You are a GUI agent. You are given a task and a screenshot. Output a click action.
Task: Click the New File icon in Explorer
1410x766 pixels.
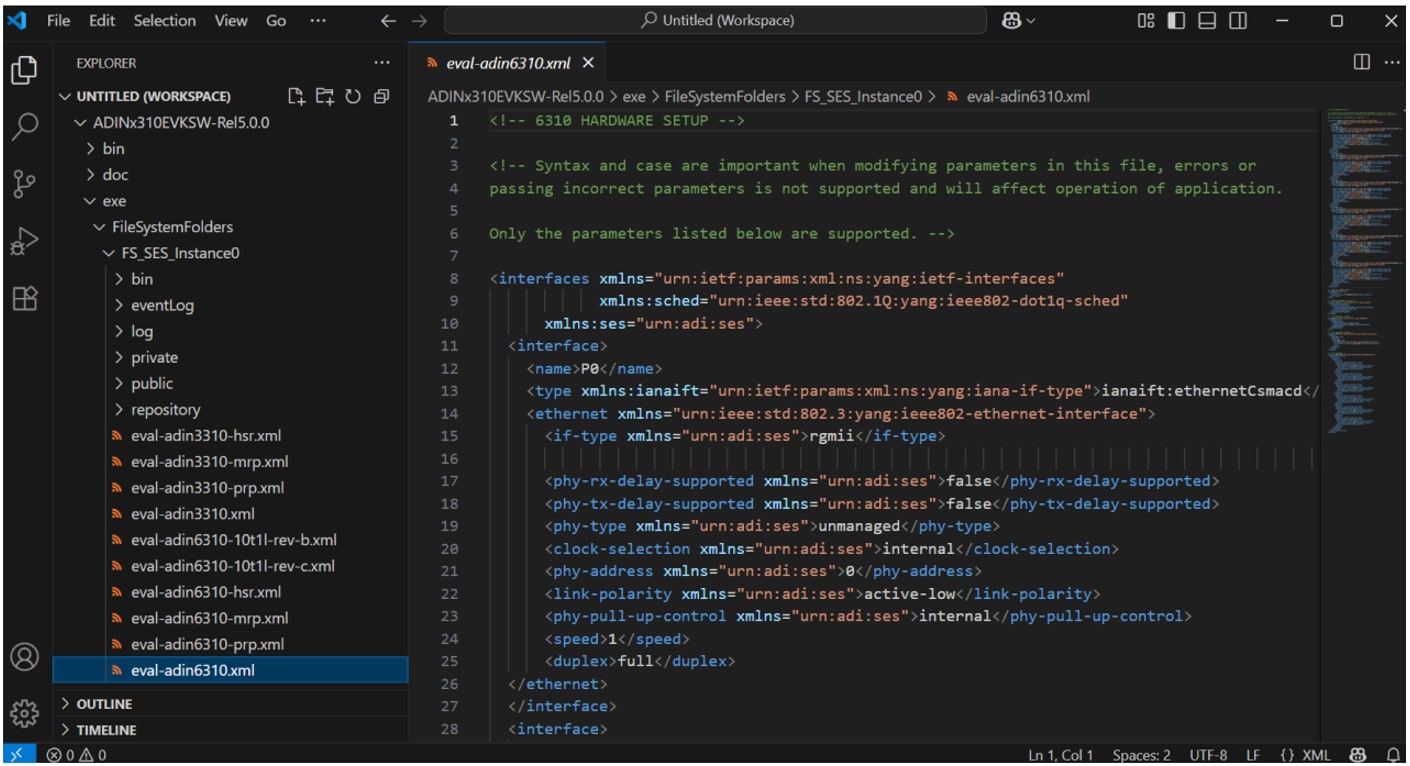tap(296, 96)
